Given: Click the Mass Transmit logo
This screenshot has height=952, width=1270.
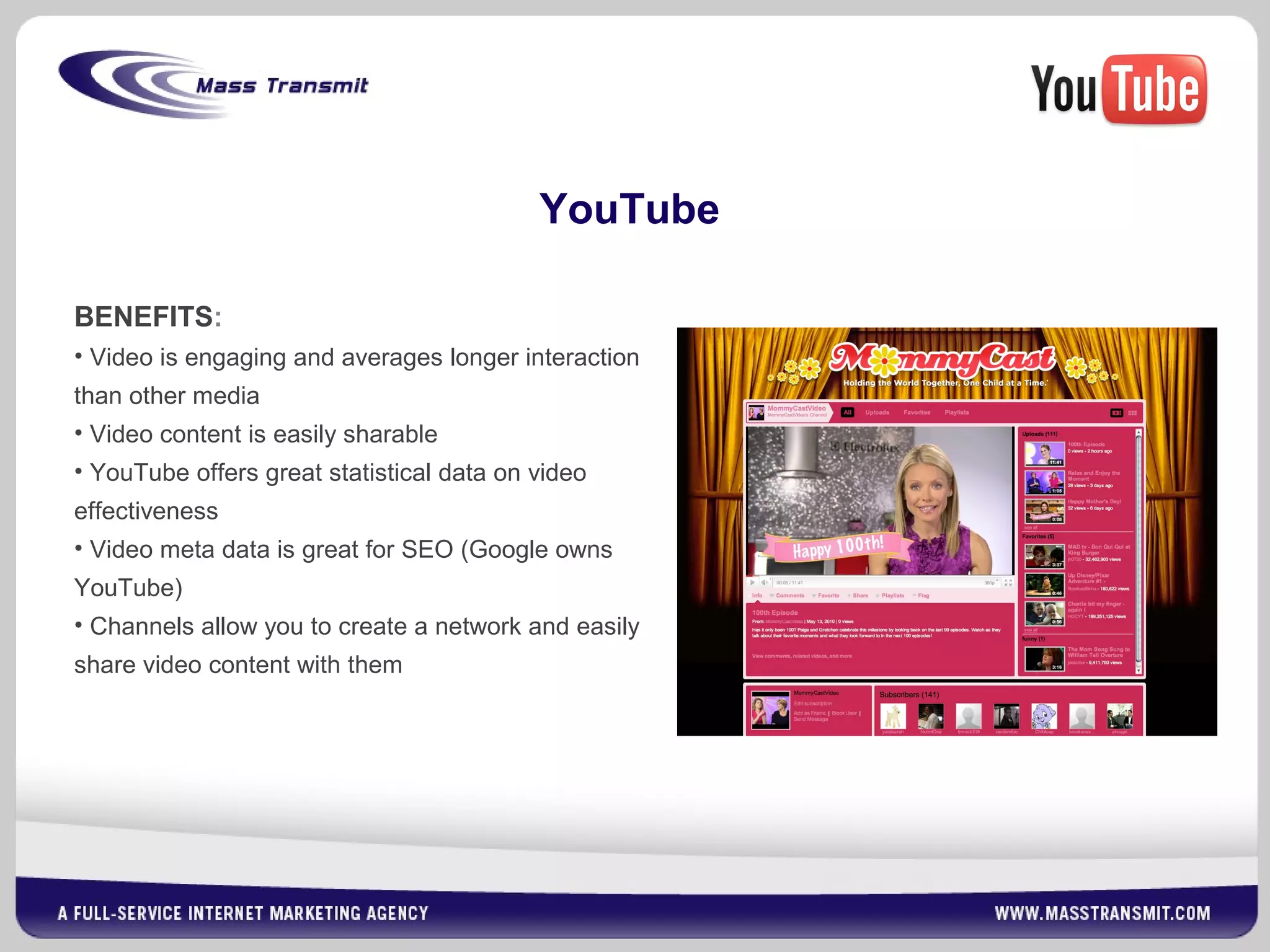Looking at the screenshot, I should pos(213,85).
